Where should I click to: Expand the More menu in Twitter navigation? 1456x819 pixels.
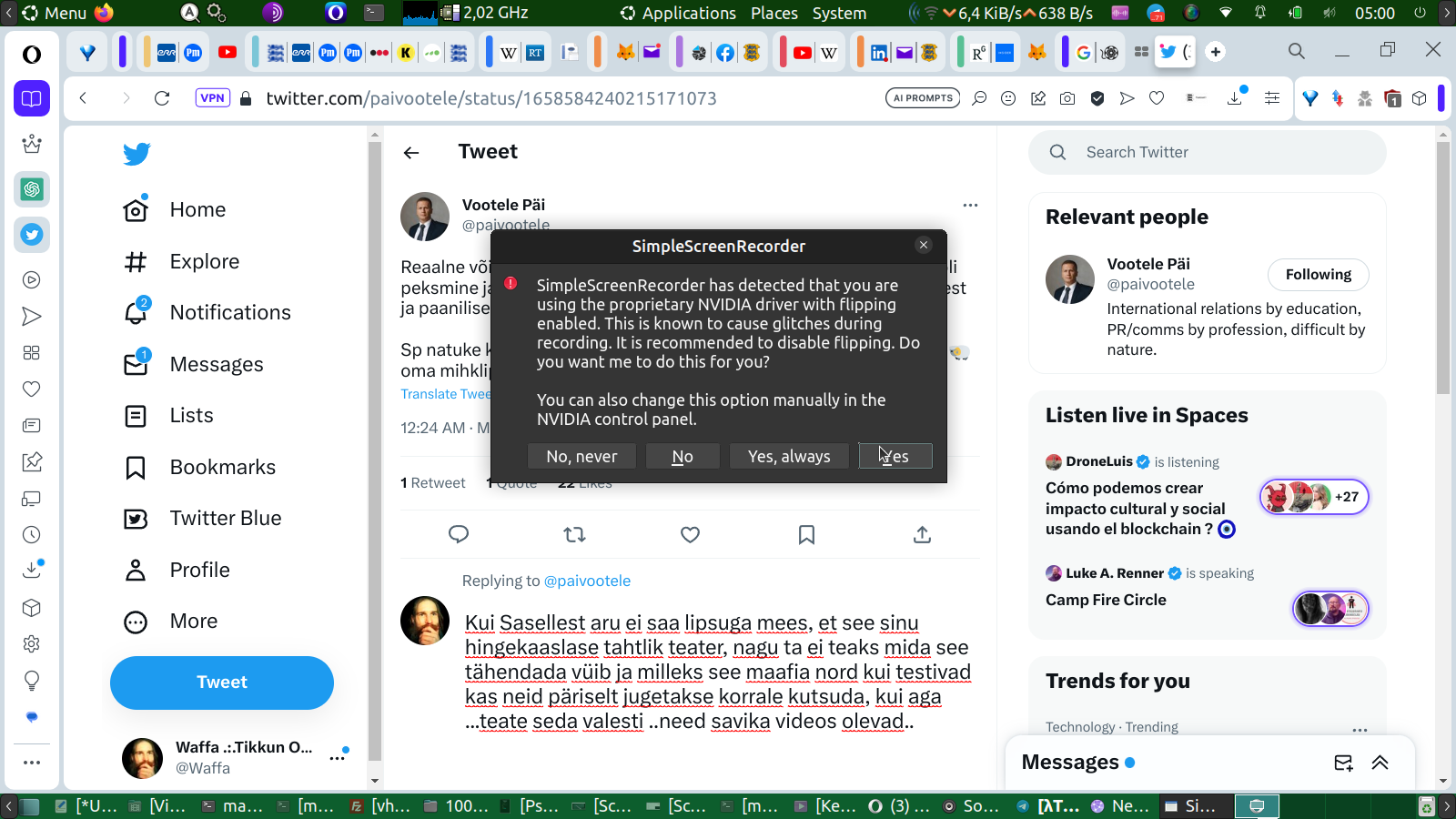point(171,621)
